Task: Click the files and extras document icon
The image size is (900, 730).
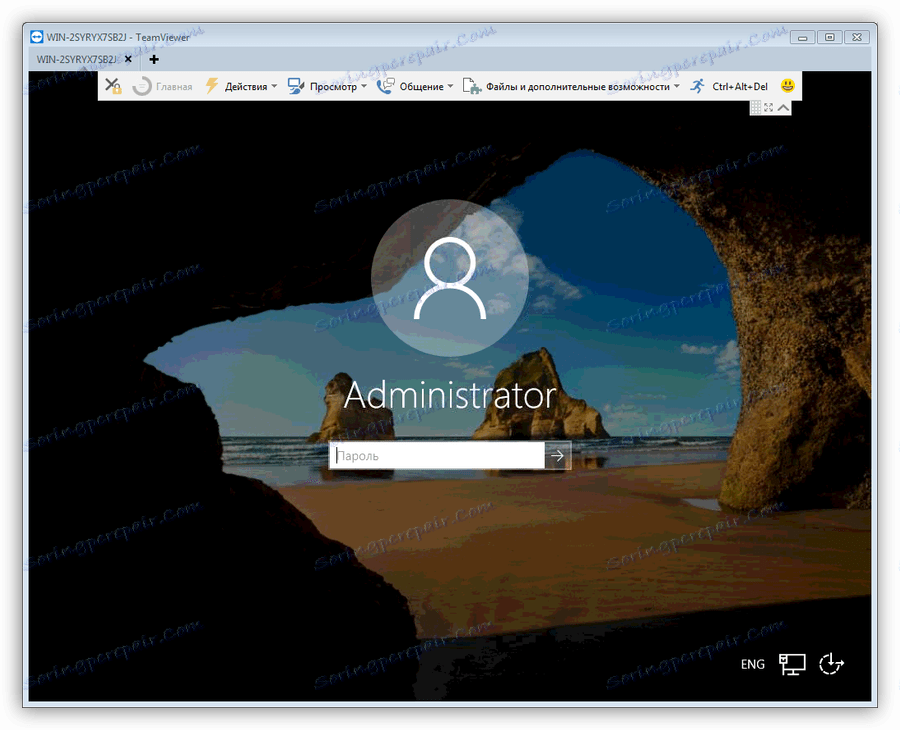Action: click(471, 86)
